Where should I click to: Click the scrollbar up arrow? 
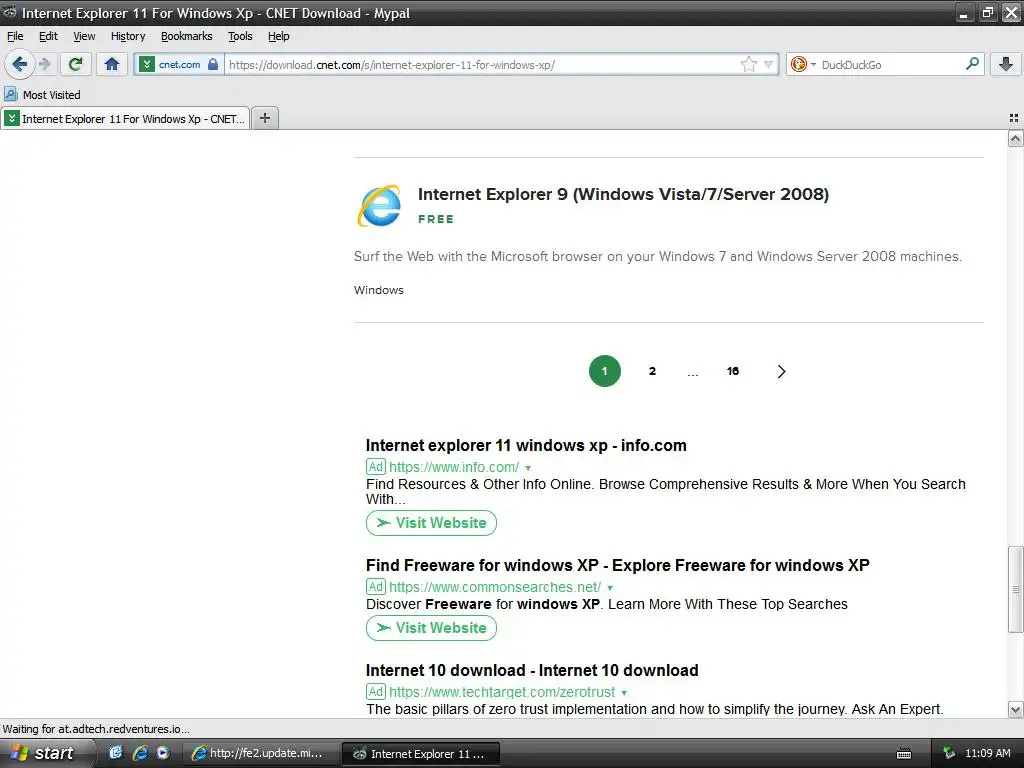(1015, 138)
